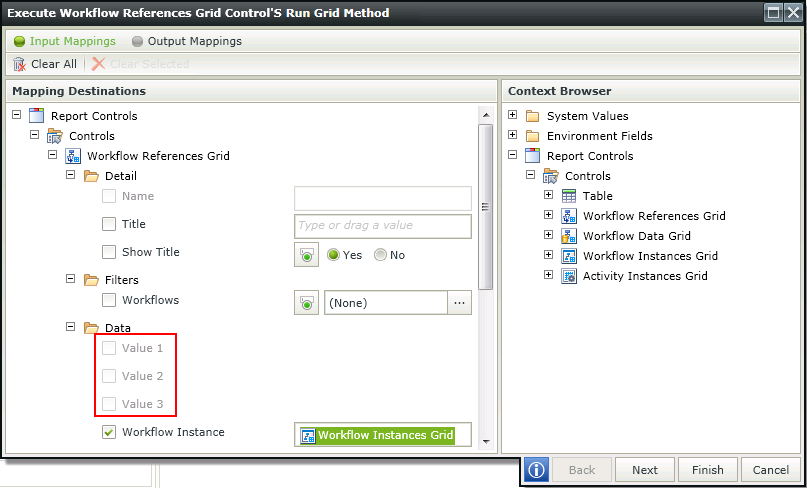The width and height of the screenshot is (807, 488).
Task: Click the scrollbar up arrow in Mapping Destinations
Action: [485, 115]
